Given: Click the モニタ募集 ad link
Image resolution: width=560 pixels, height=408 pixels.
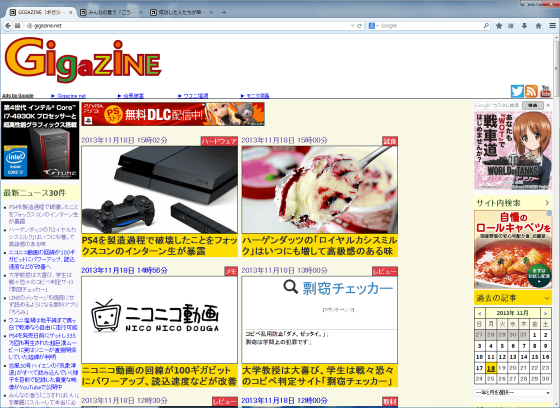Looking at the screenshot, I should [258, 96].
